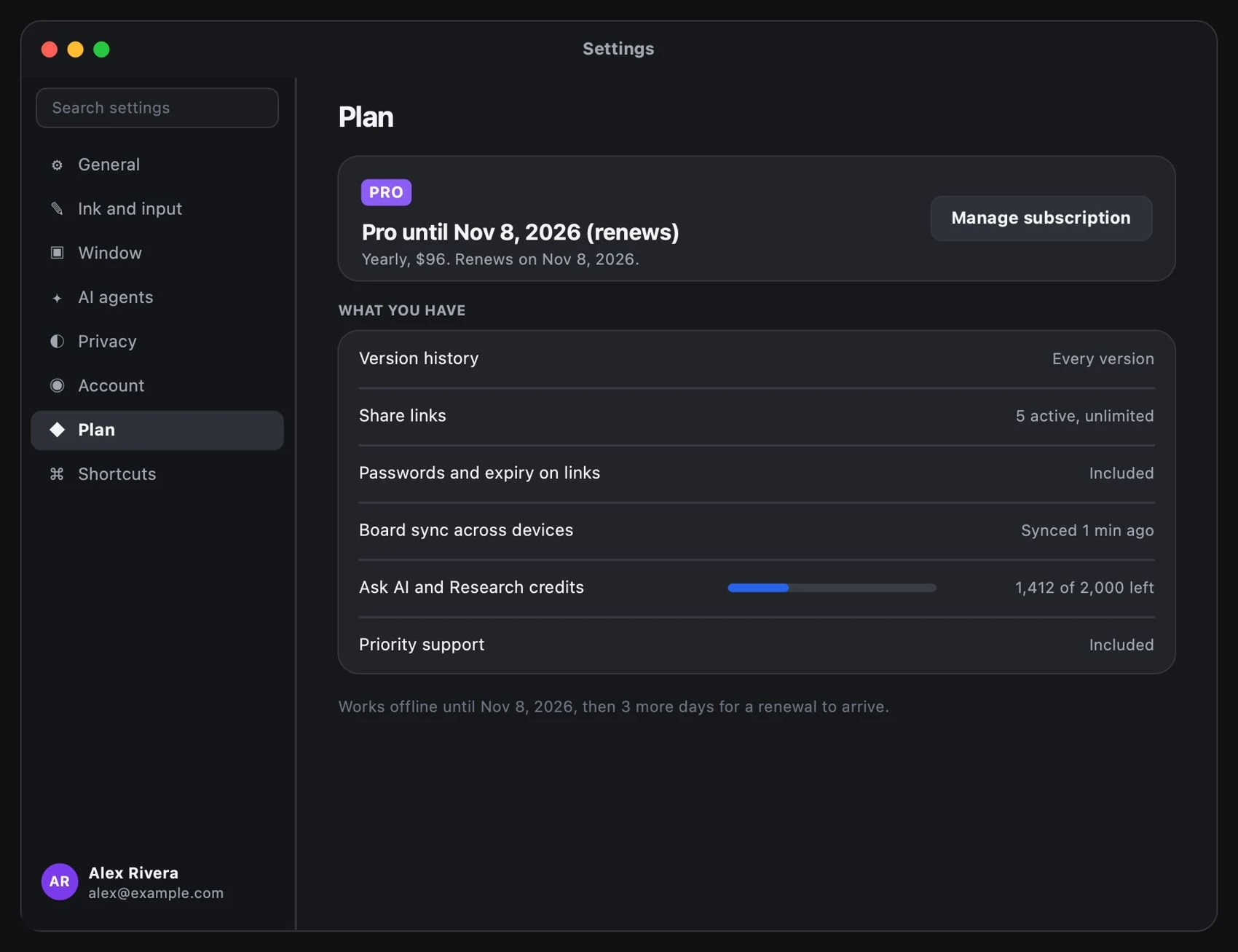Viewport: 1238px width, 952px height.
Task: Click '5 active, unlimited' value
Action: pos(1084,416)
